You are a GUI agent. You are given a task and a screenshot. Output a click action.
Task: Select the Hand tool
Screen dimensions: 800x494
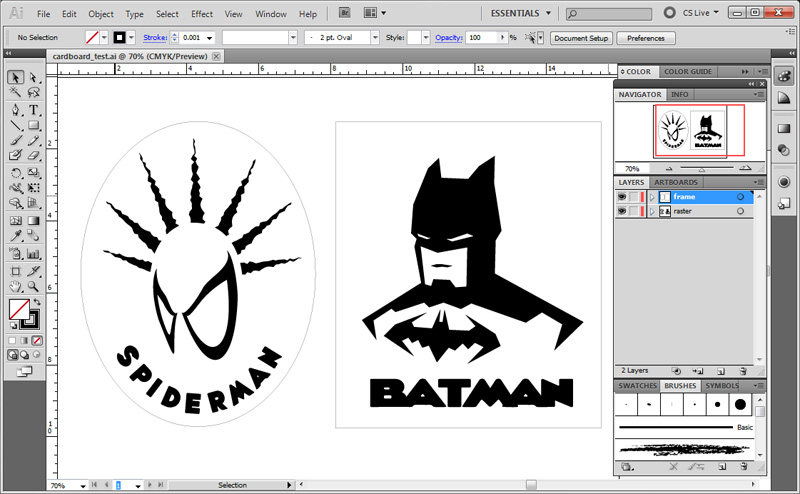15,286
